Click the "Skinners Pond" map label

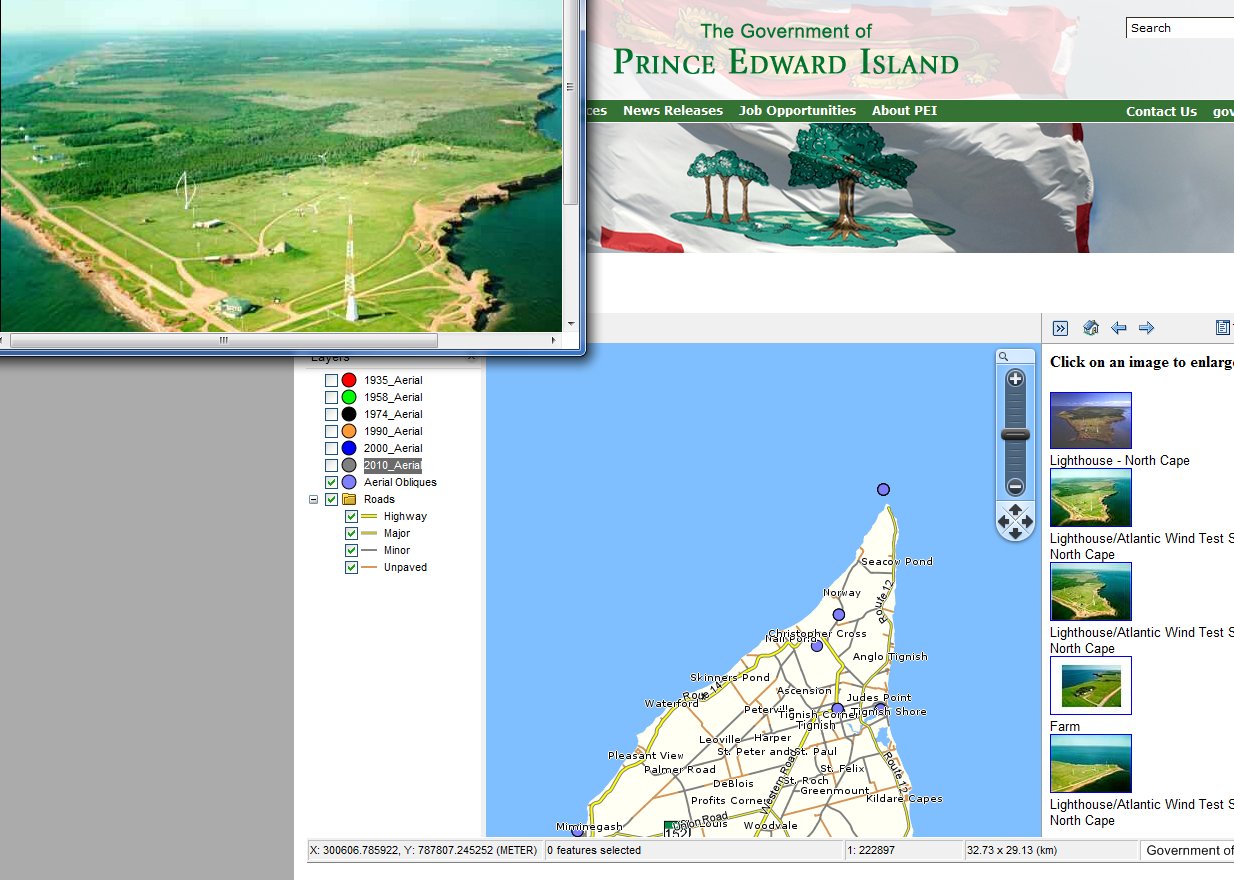[730, 678]
